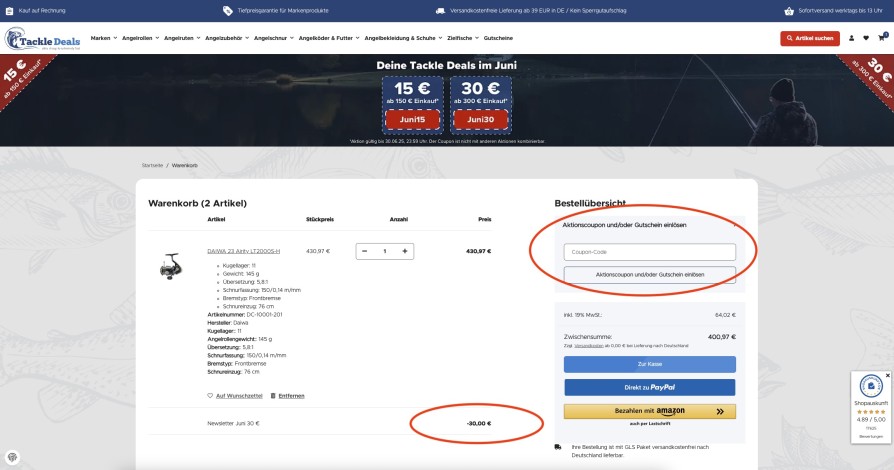
Task: Click the quantity number field
Action: pyautogui.click(x=385, y=251)
